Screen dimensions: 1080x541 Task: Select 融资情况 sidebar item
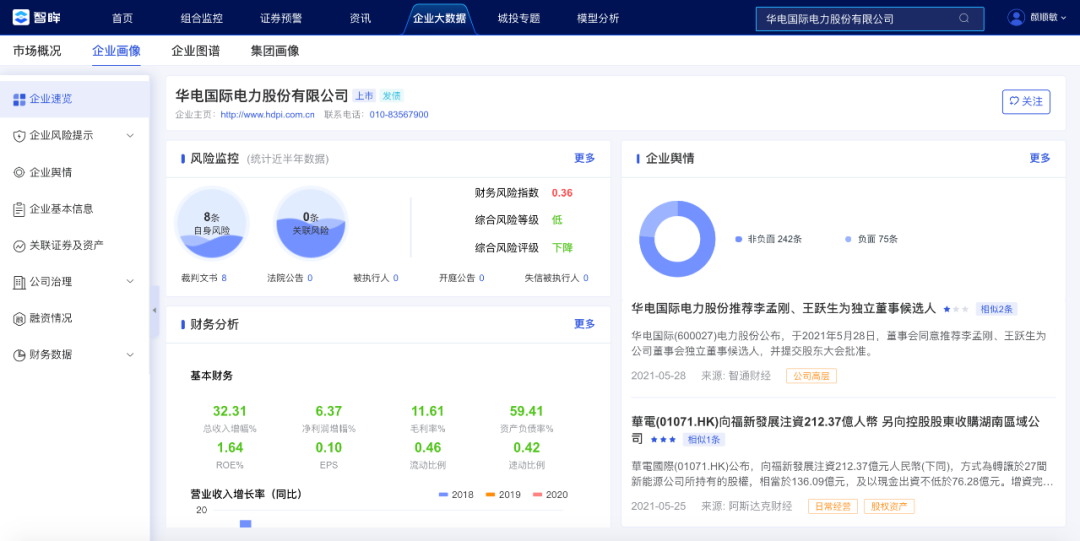(74, 318)
